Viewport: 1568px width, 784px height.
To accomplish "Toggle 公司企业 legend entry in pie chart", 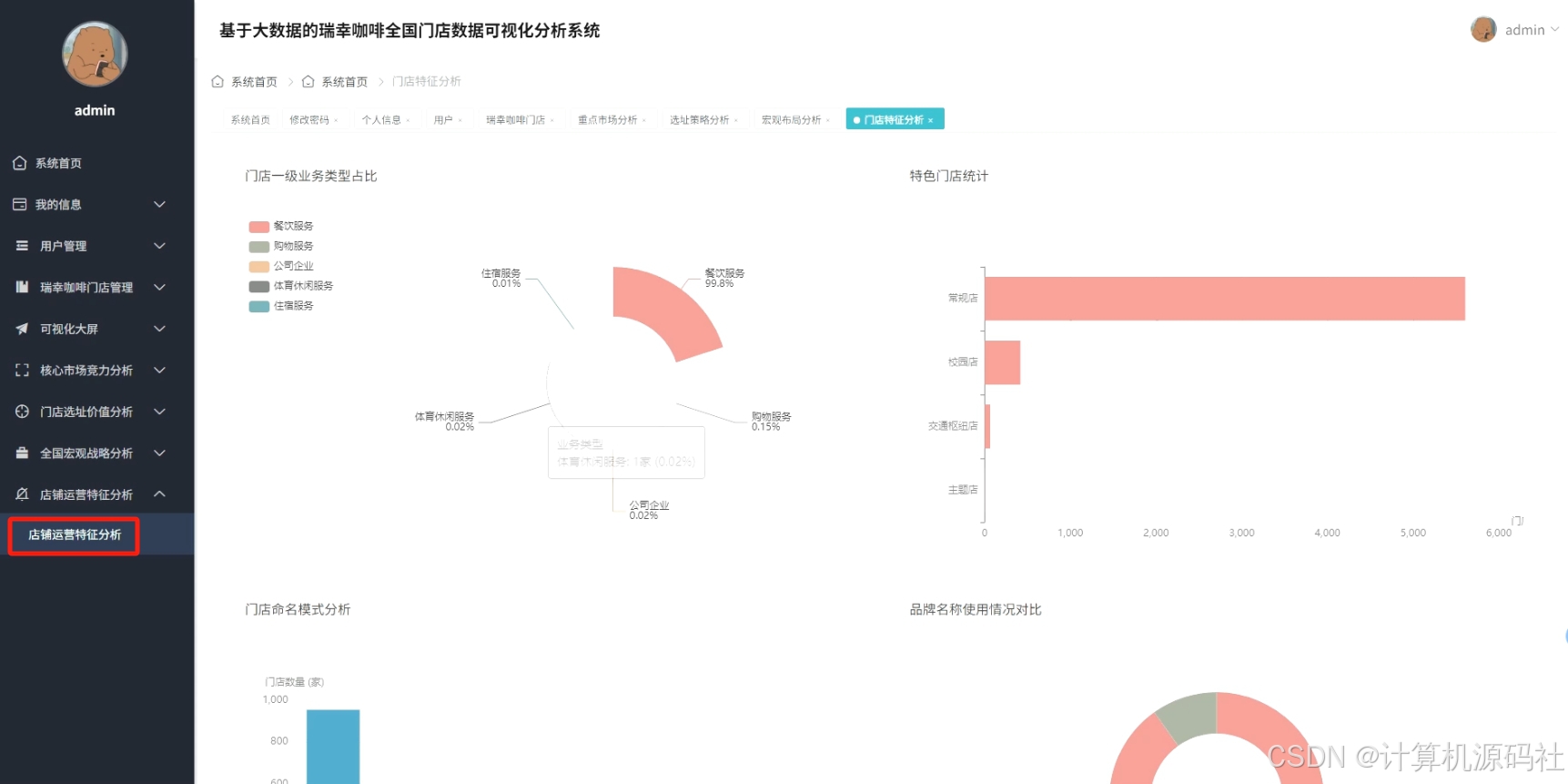I will 281,266.
